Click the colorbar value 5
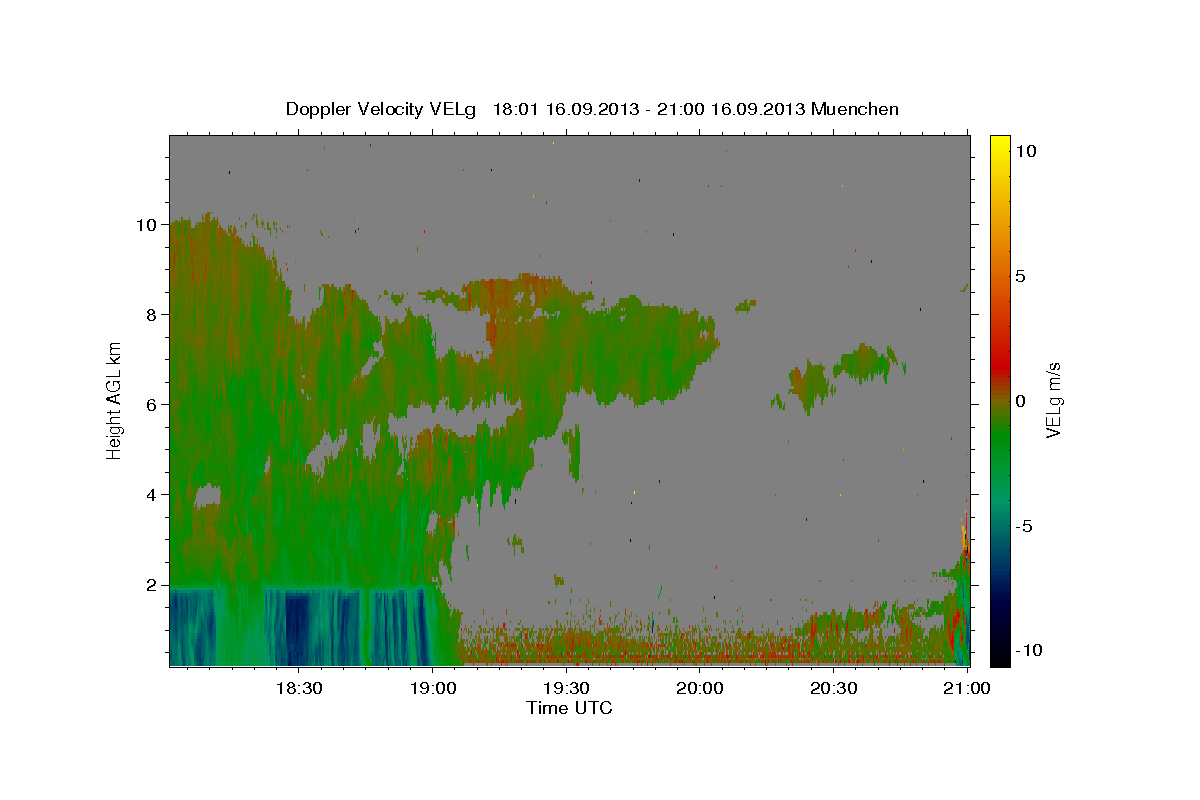This screenshot has height=800, width=1200. [x=1020, y=276]
